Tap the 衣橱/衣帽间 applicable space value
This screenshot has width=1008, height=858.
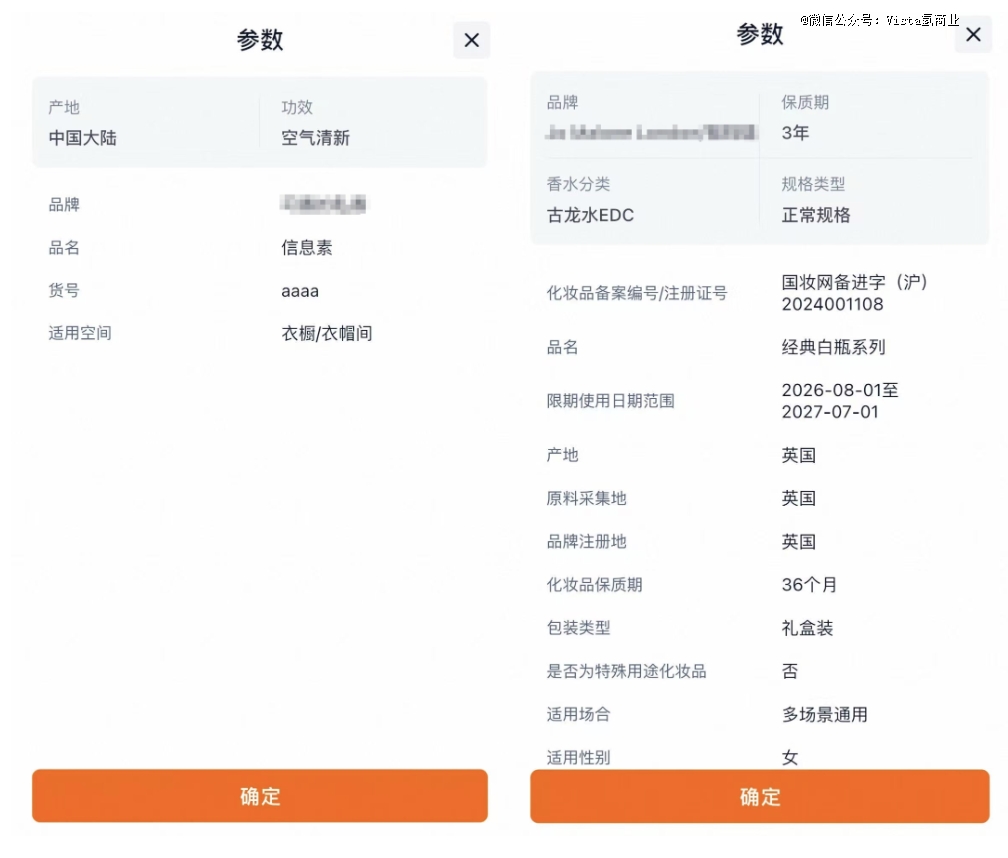pos(326,334)
